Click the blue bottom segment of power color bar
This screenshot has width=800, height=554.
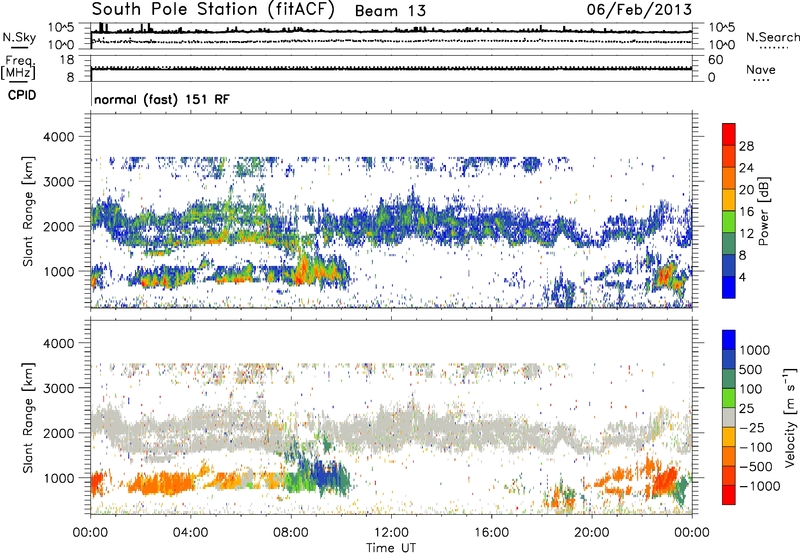click(x=729, y=287)
